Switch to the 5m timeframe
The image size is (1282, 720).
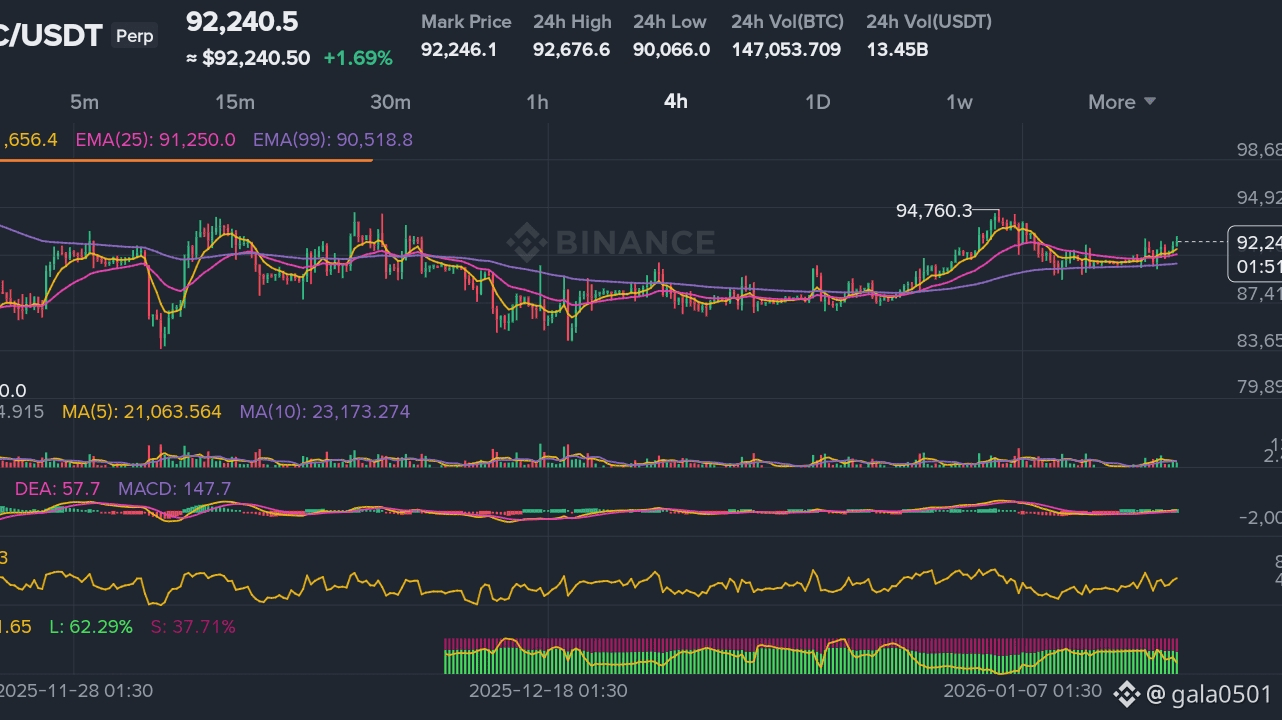click(x=84, y=102)
